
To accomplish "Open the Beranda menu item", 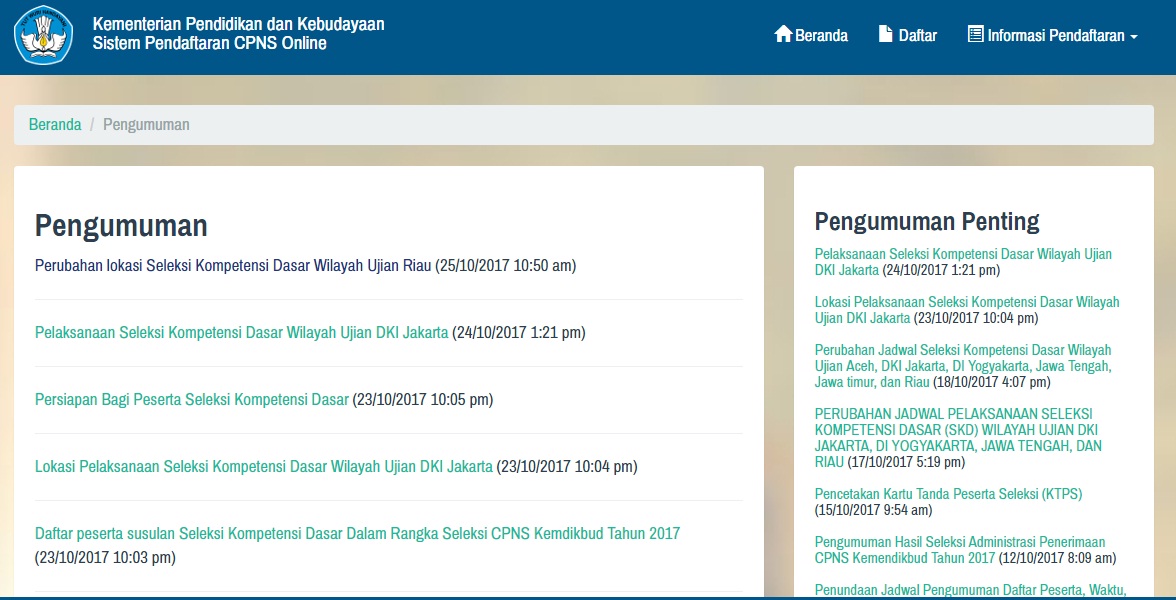I will [x=821, y=35].
